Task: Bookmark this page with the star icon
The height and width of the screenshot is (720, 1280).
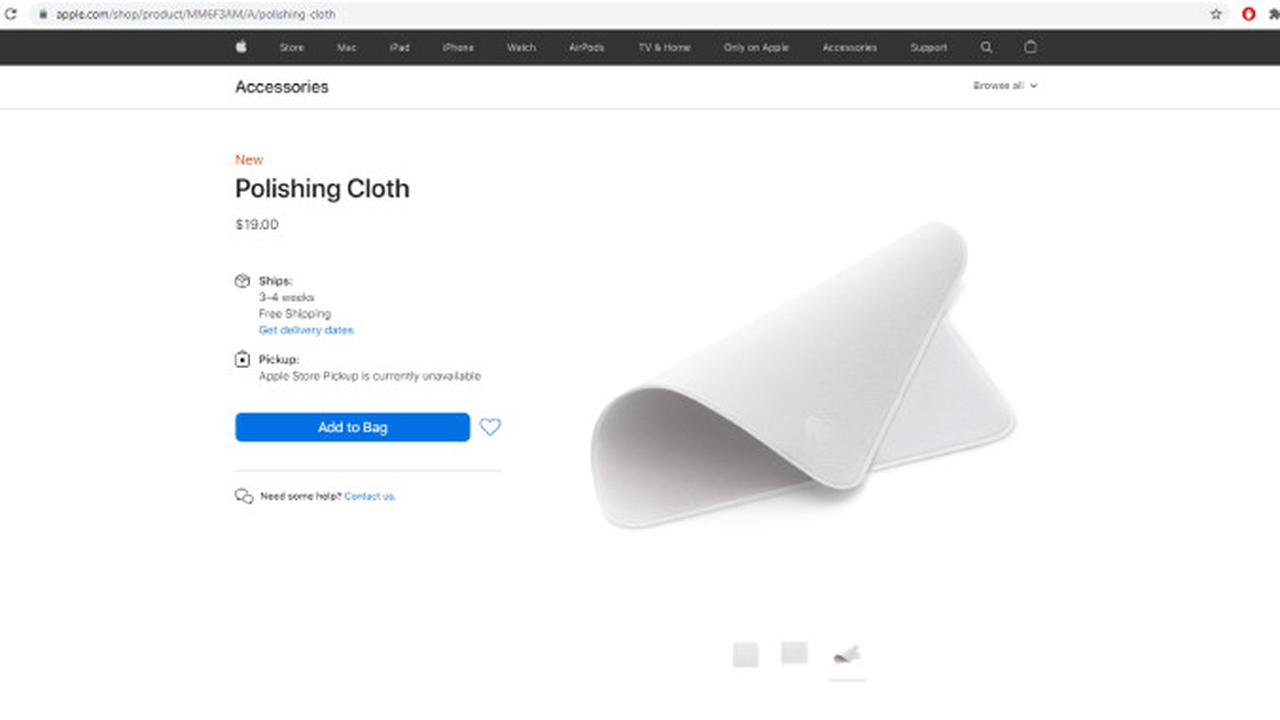Action: 1216,14
